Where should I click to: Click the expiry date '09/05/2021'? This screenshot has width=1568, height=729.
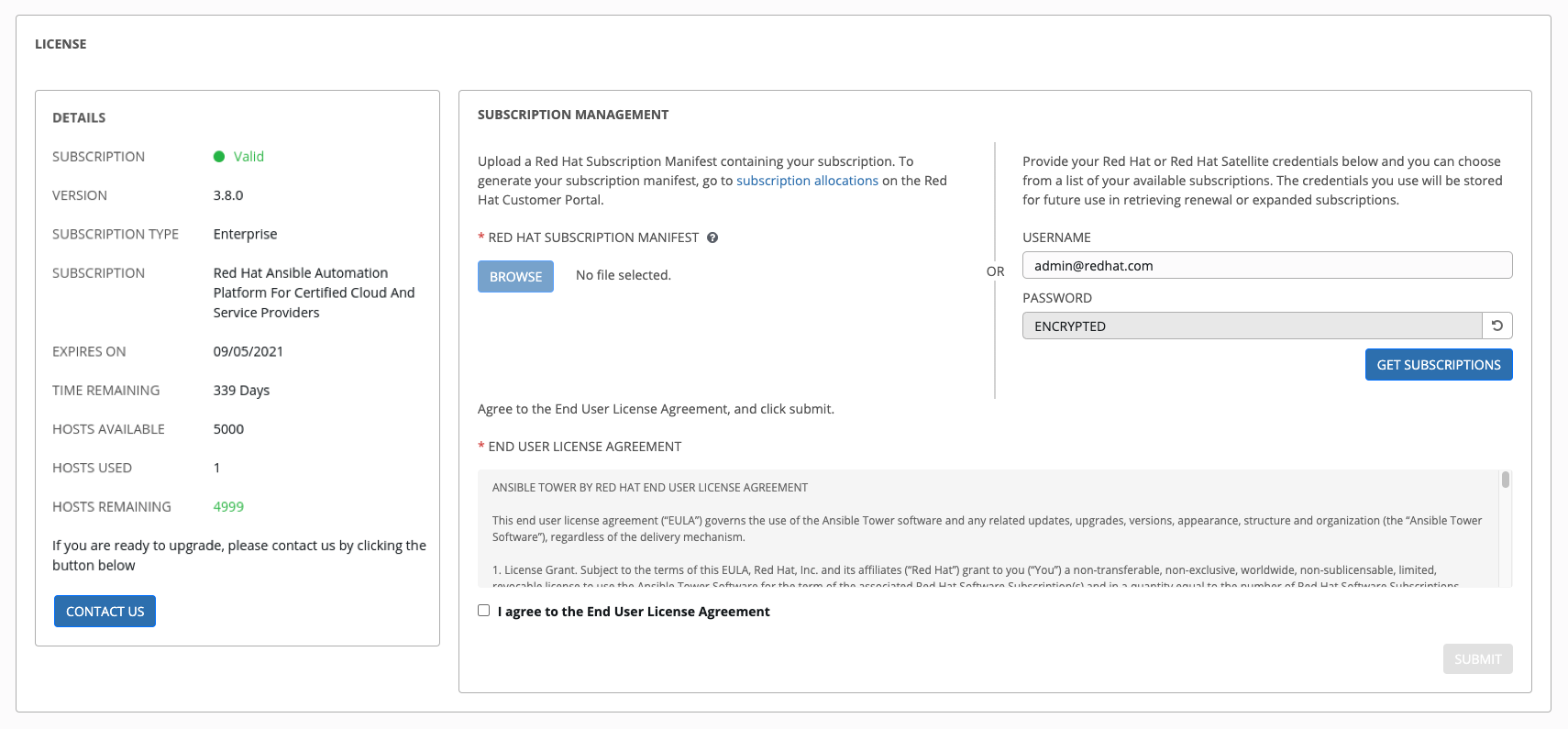pos(248,351)
